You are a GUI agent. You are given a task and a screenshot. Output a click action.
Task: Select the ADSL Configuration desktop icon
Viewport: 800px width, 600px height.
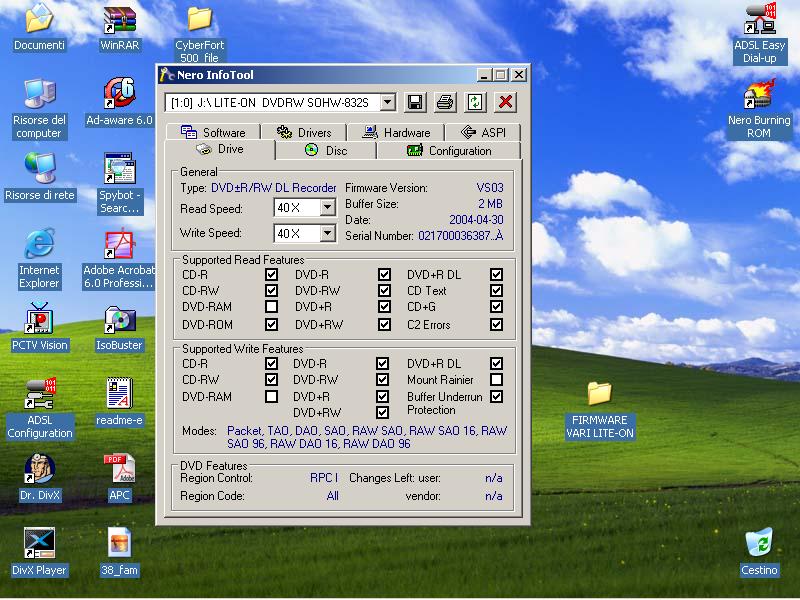(x=39, y=409)
